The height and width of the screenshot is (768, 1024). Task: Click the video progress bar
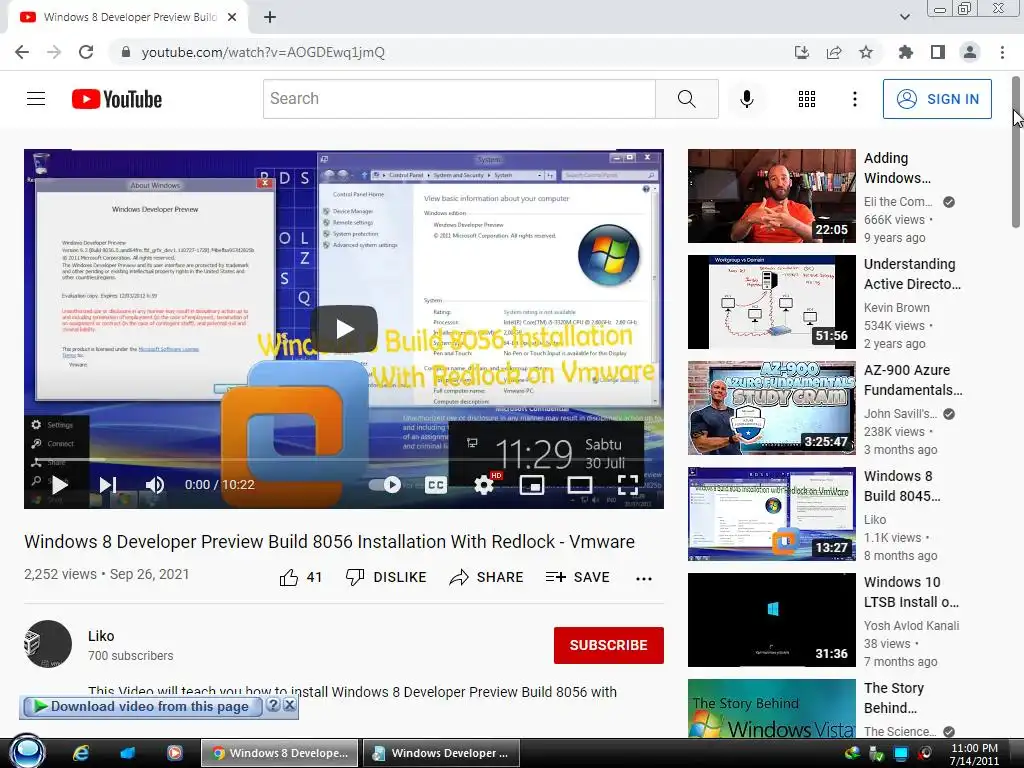(x=344, y=460)
